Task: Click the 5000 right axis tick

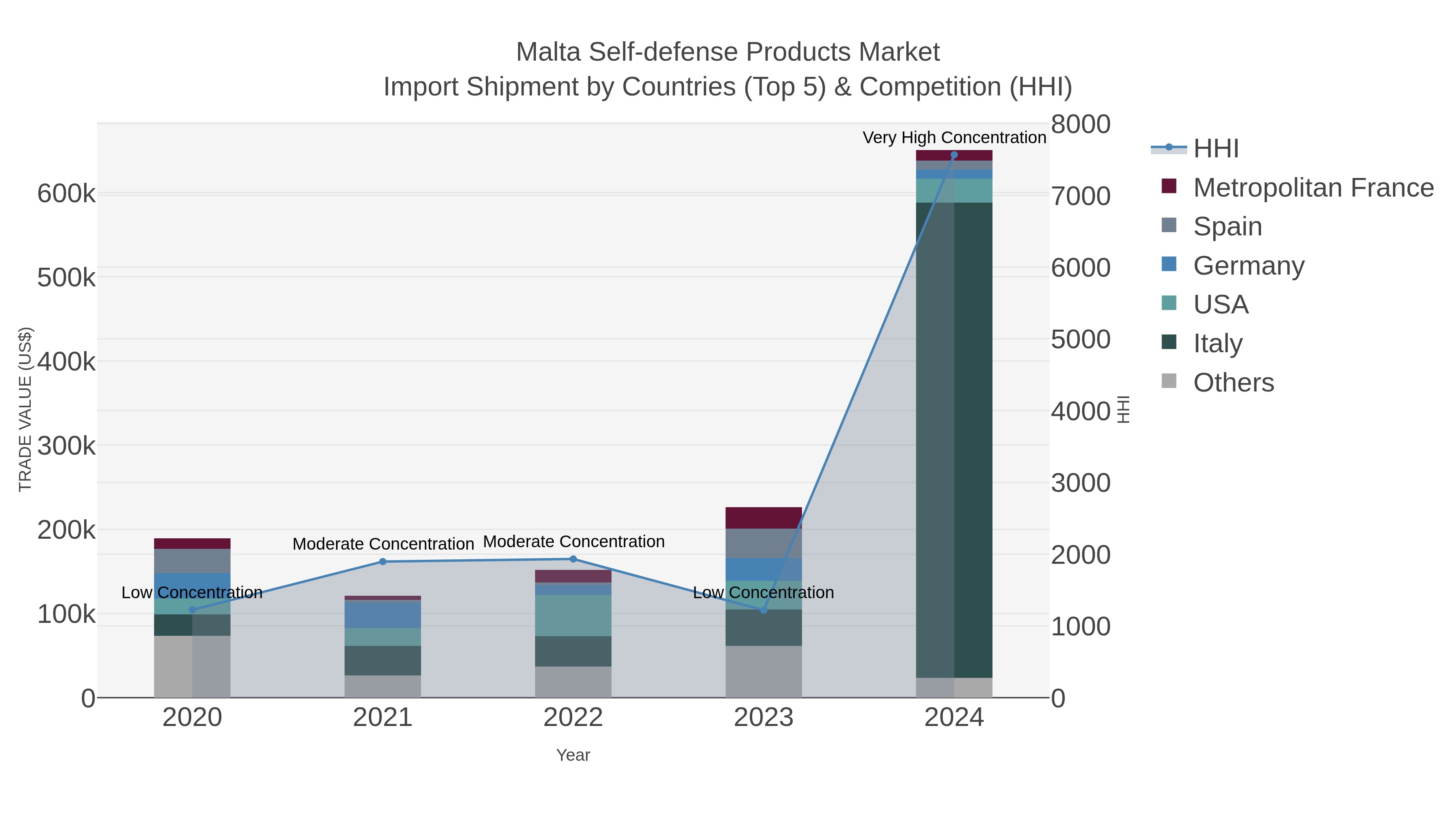Action: click(x=1081, y=340)
